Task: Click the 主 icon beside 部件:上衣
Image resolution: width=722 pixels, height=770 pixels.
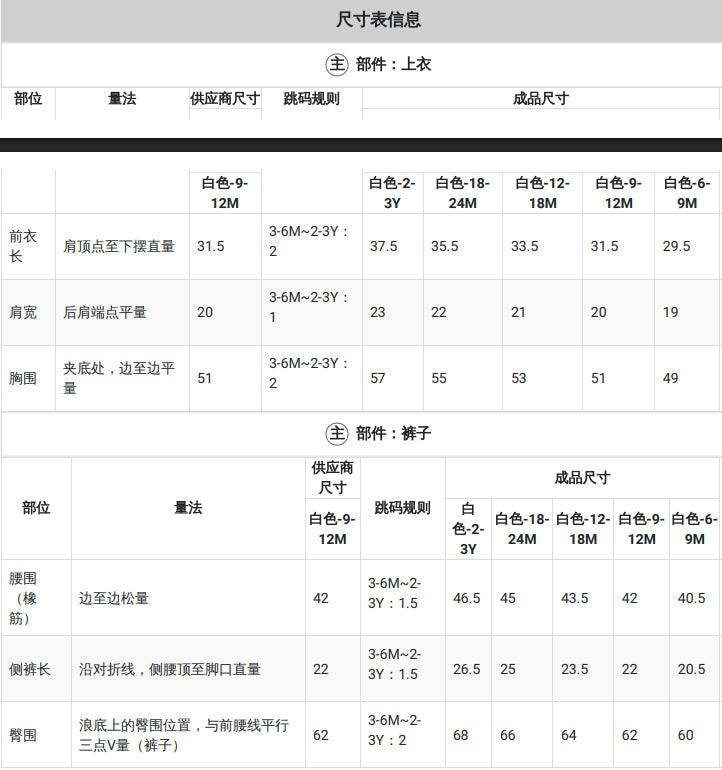Action: click(x=337, y=64)
